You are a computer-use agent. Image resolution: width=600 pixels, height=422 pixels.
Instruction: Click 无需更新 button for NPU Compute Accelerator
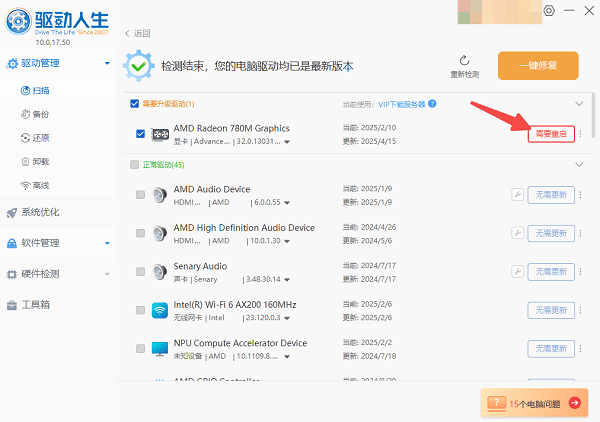pos(551,349)
